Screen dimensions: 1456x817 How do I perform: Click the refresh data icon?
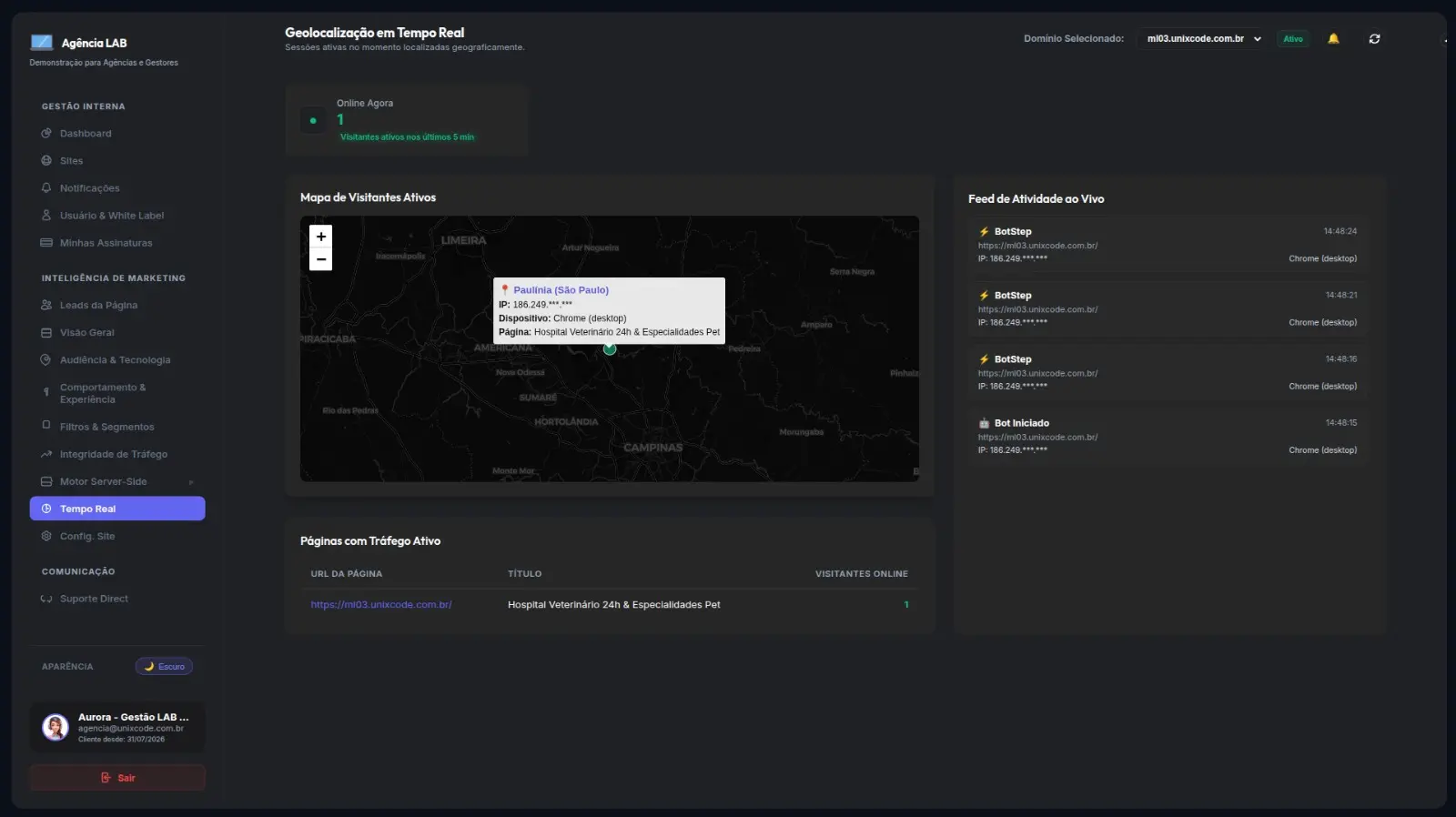(1374, 38)
